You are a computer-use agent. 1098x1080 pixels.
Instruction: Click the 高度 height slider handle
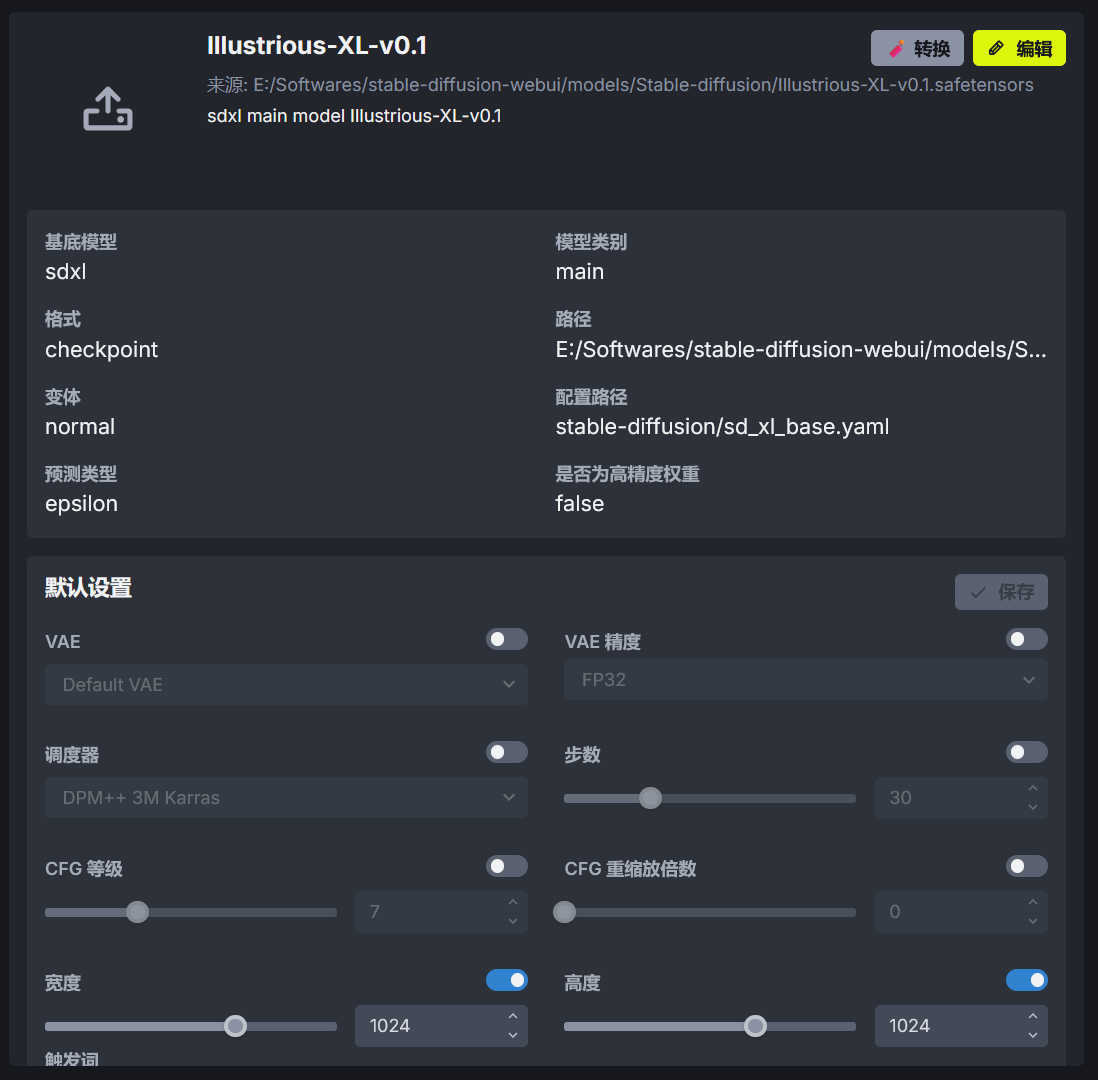coord(755,1026)
